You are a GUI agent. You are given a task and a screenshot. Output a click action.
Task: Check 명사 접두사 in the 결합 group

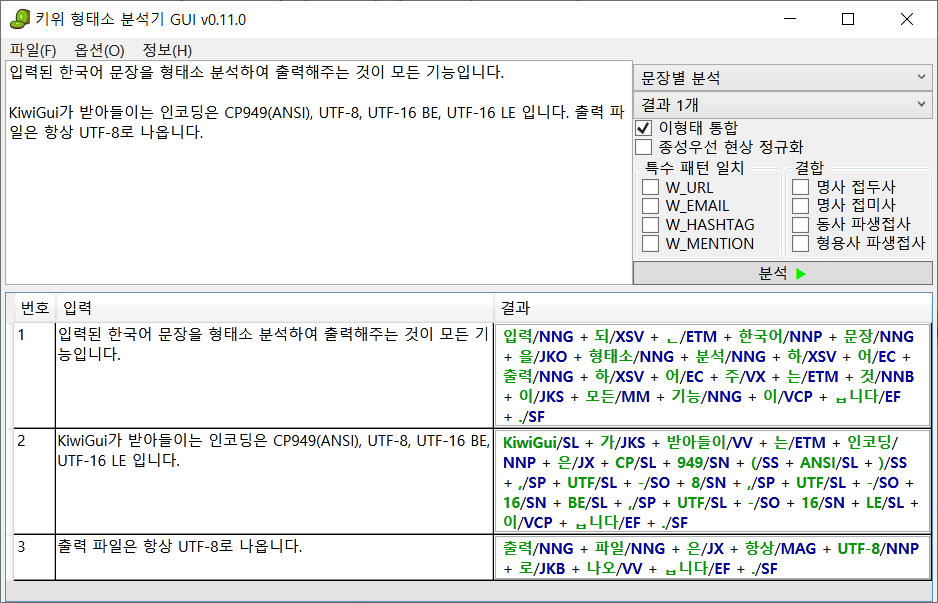point(798,188)
